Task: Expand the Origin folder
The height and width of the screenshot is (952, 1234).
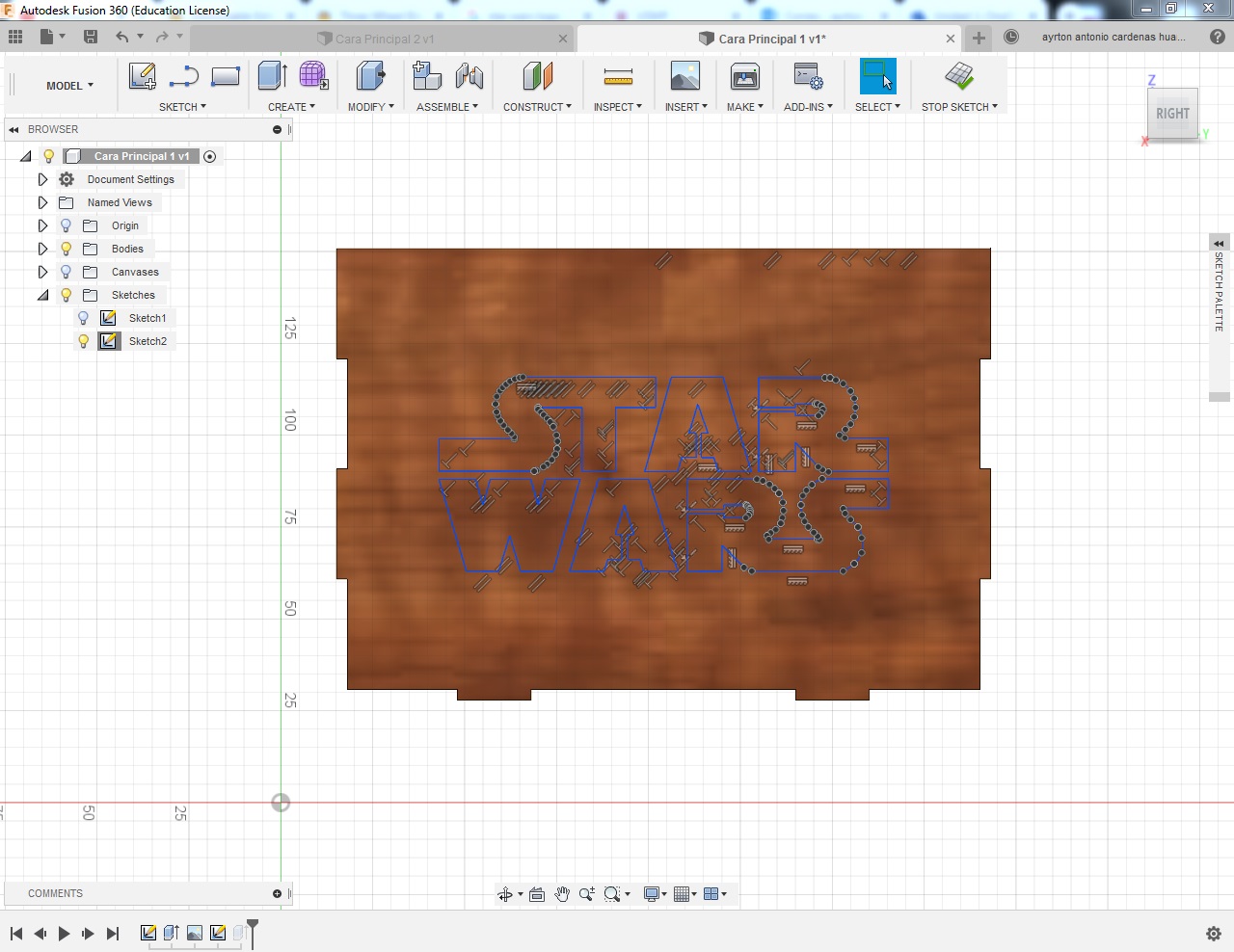Action: tap(42, 225)
